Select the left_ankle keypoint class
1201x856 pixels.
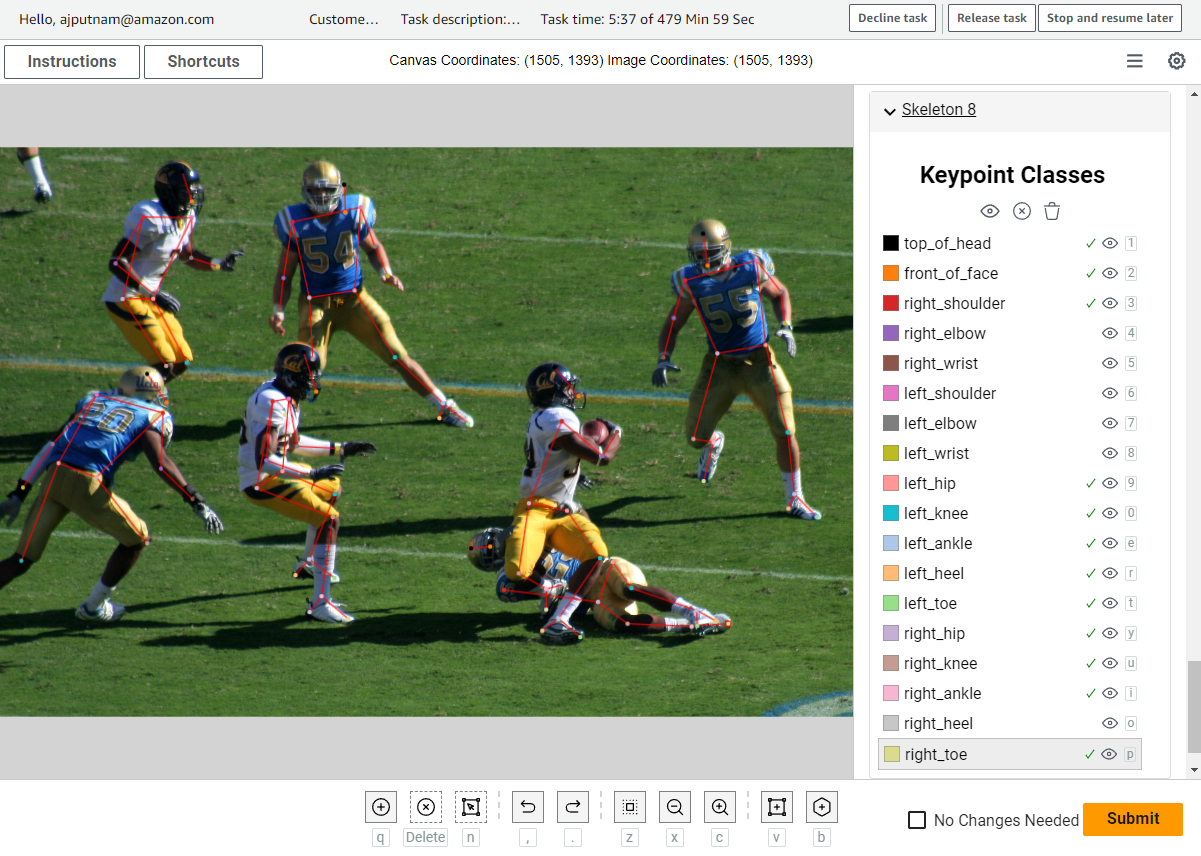pos(938,543)
